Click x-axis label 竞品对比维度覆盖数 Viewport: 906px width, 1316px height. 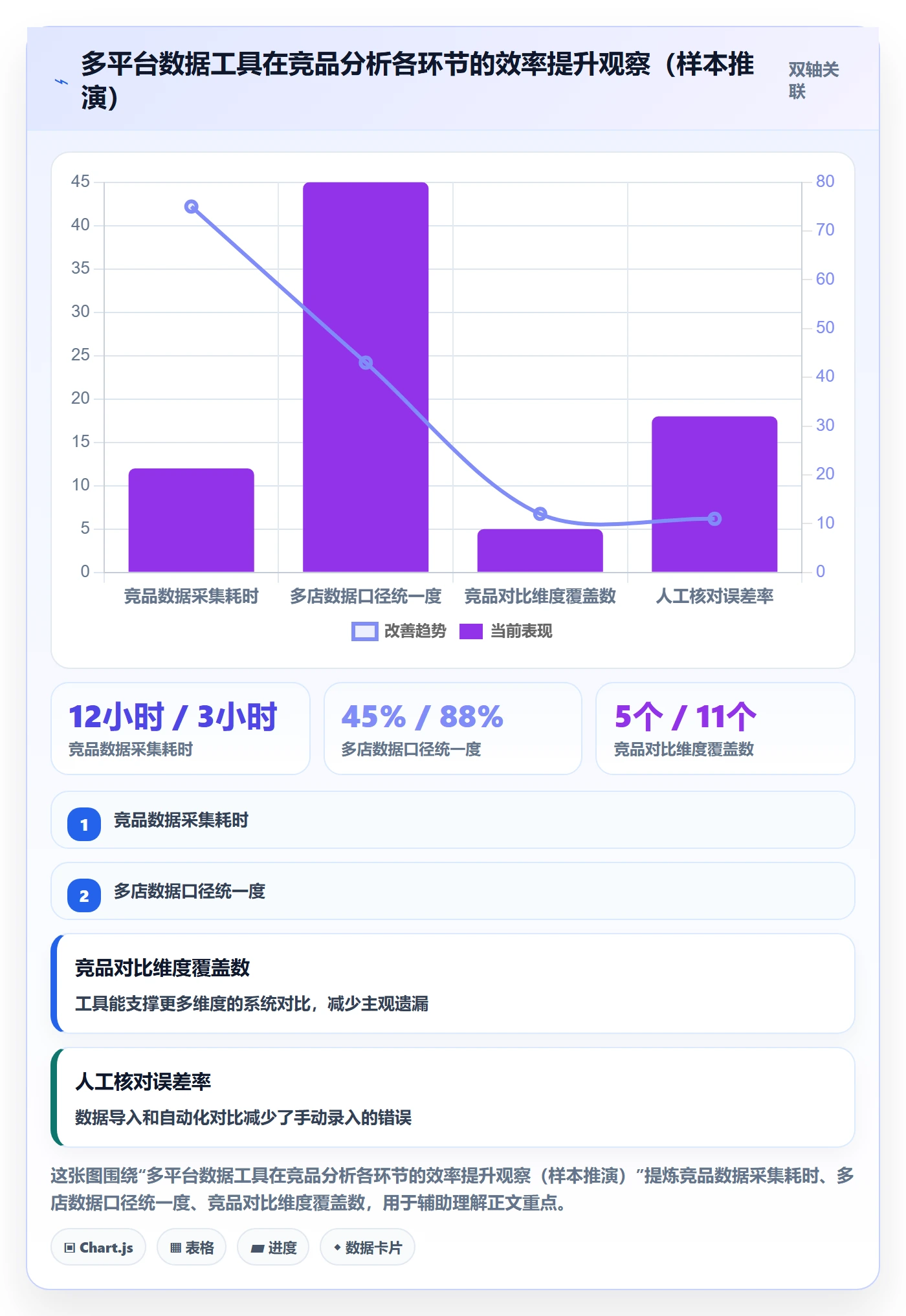pos(540,596)
